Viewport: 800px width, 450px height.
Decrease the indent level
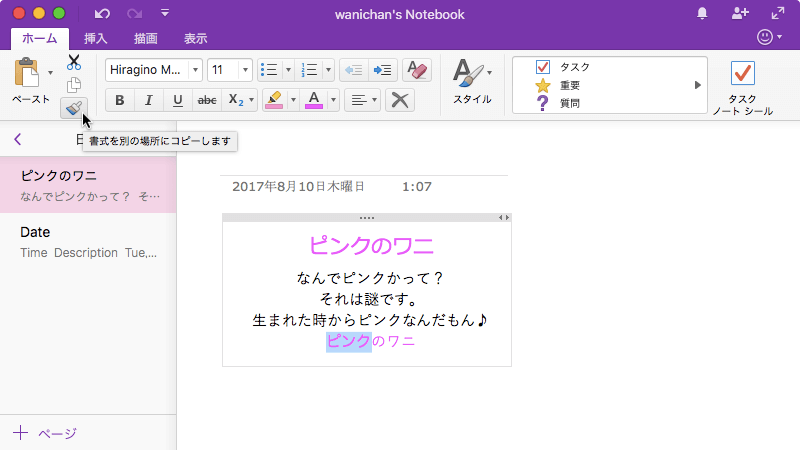(x=353, y=70)
